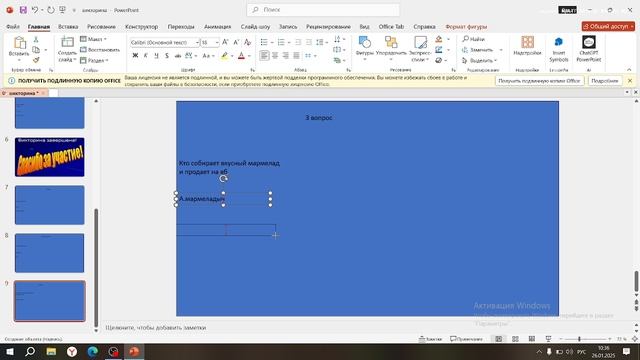The image size is (640, 360).
Task: Collapse the ribbon chevron
Action: (629, 70)
